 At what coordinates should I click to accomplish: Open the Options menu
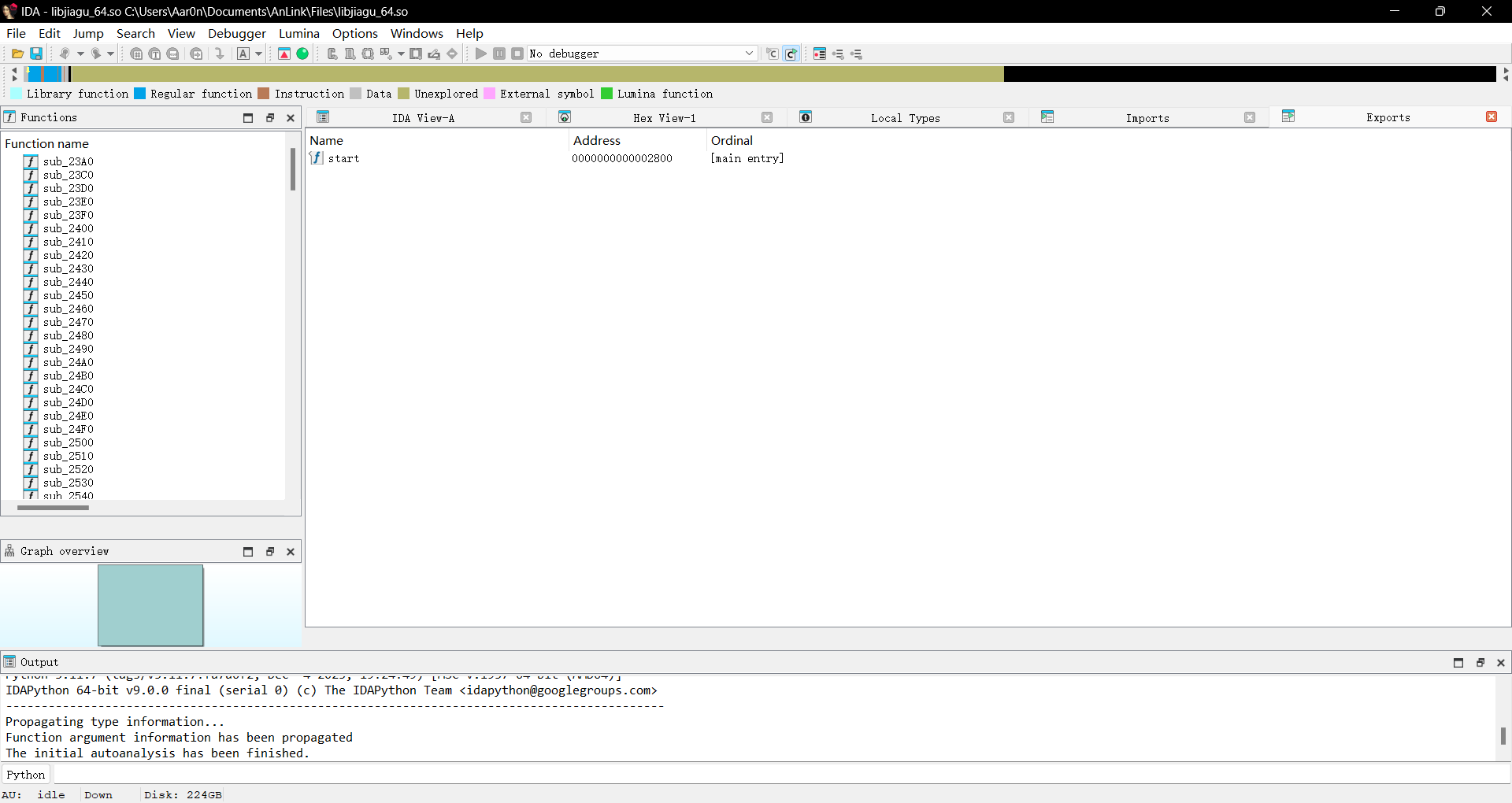coord(355,33)
